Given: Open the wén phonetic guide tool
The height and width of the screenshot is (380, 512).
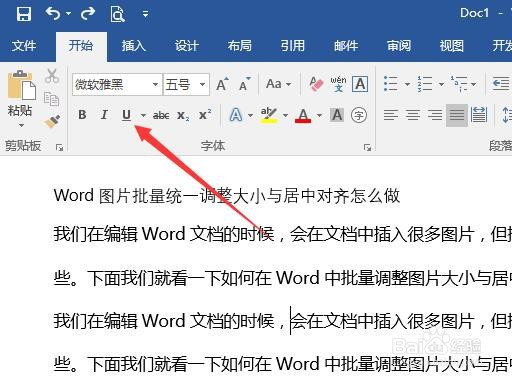Looking at the screenshot, I should [338, 84].
